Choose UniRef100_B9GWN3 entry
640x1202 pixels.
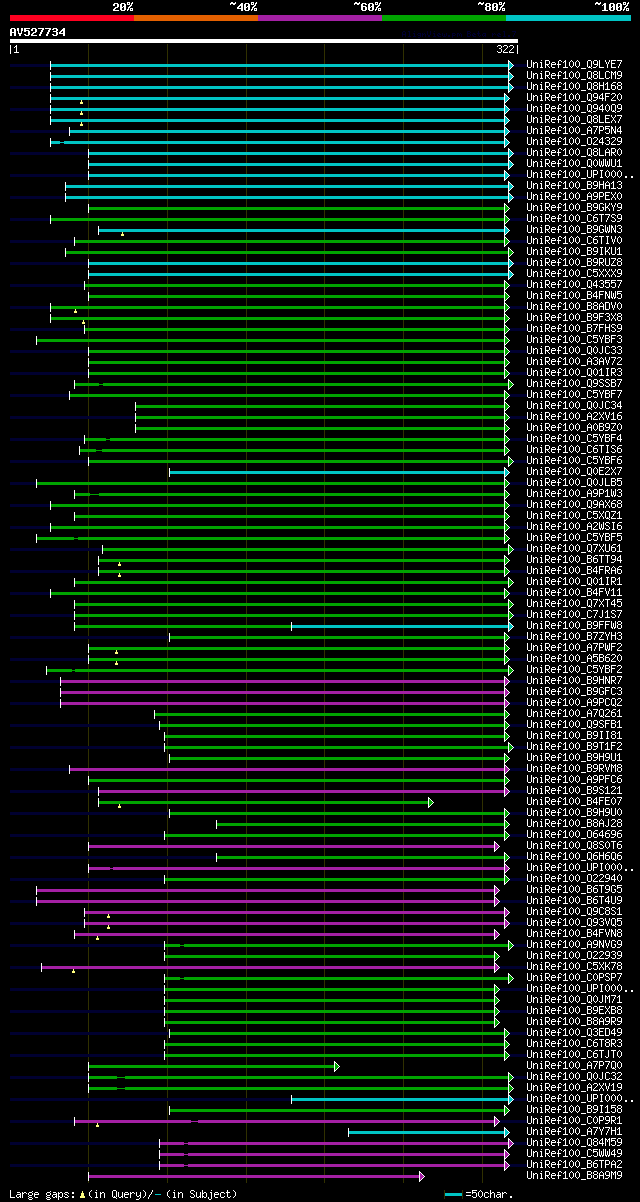click(574, 229)
